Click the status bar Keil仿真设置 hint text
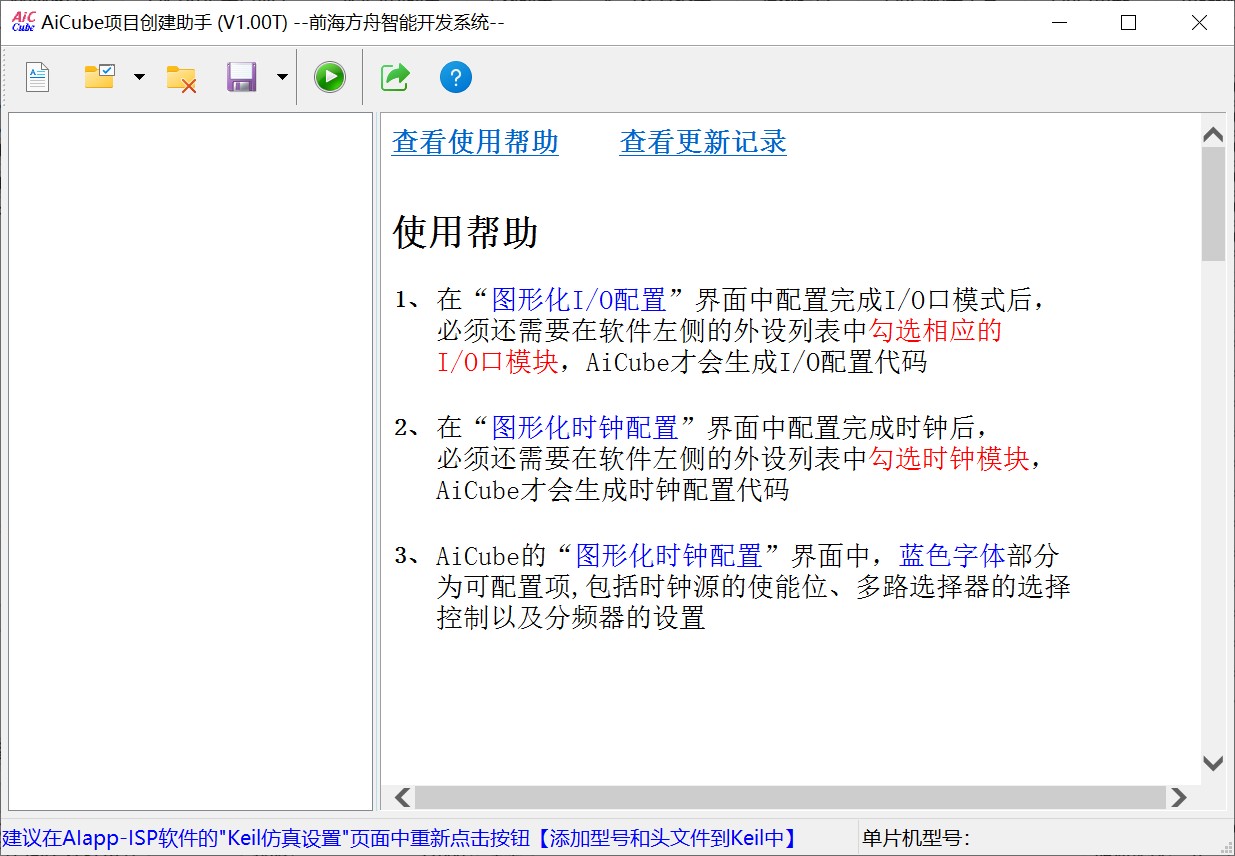Screen dimensions: 1235x856 click(400, 838)
